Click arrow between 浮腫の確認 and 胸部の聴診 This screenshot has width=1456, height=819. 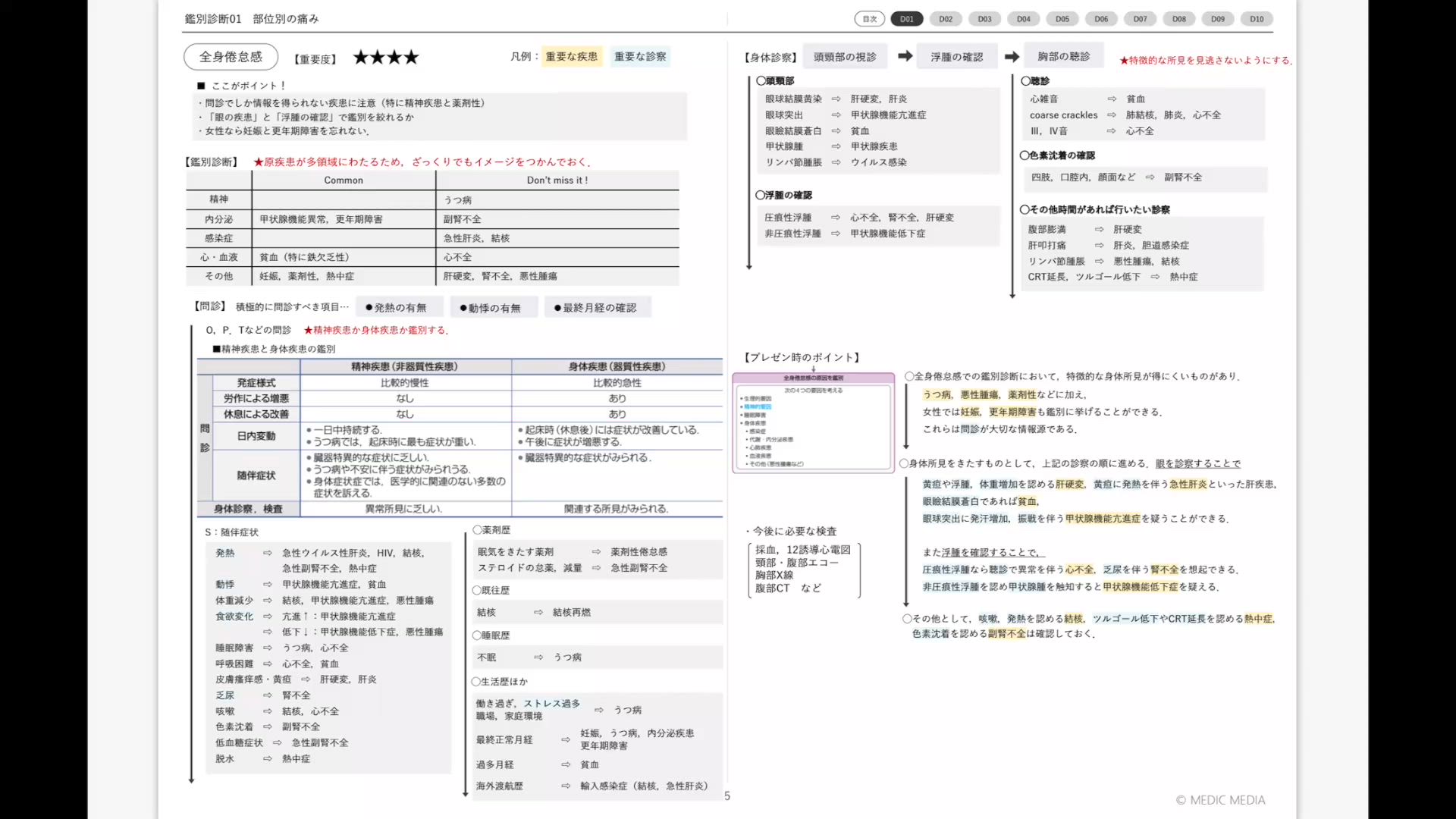1012,57
